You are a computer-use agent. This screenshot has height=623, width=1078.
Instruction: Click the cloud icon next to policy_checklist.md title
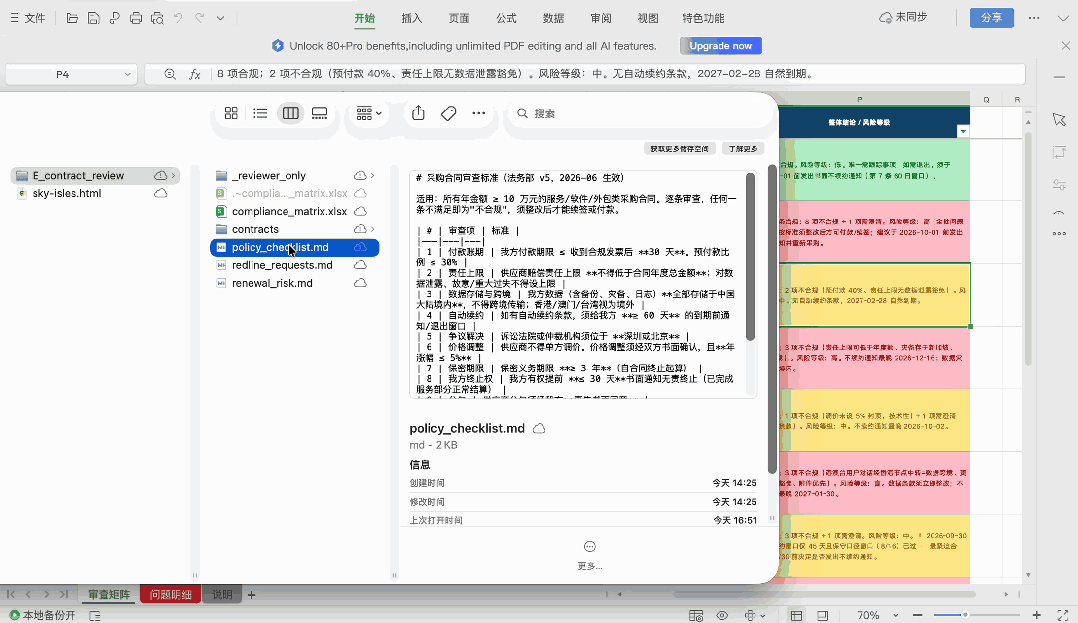point(539,428)
